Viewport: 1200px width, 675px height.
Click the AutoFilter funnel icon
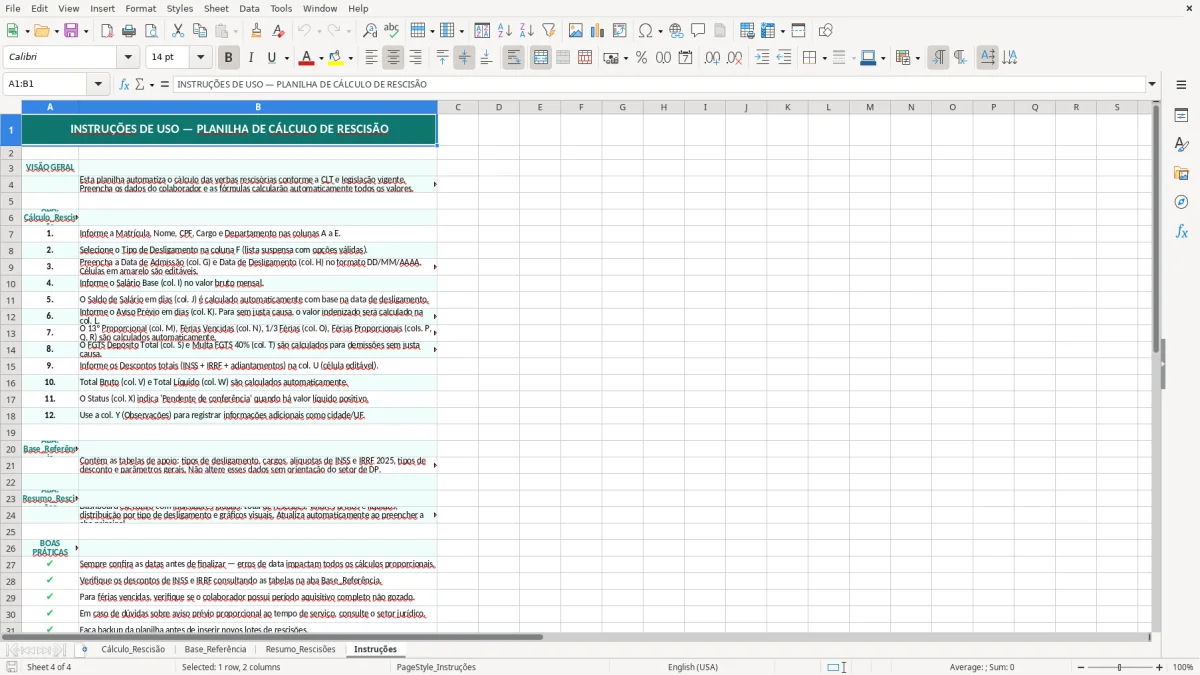coord(549,31)
